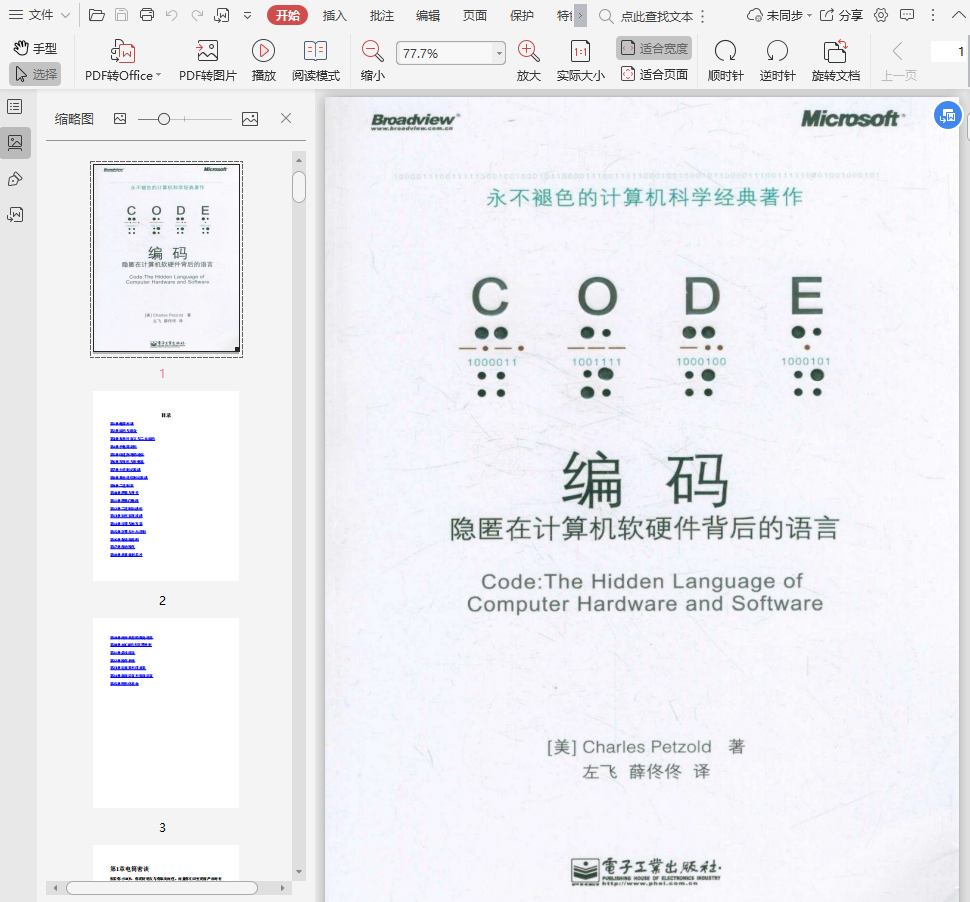Click the PDF转图片 tool
This screenshot has height=902, width=970.
tap(207, 61)
